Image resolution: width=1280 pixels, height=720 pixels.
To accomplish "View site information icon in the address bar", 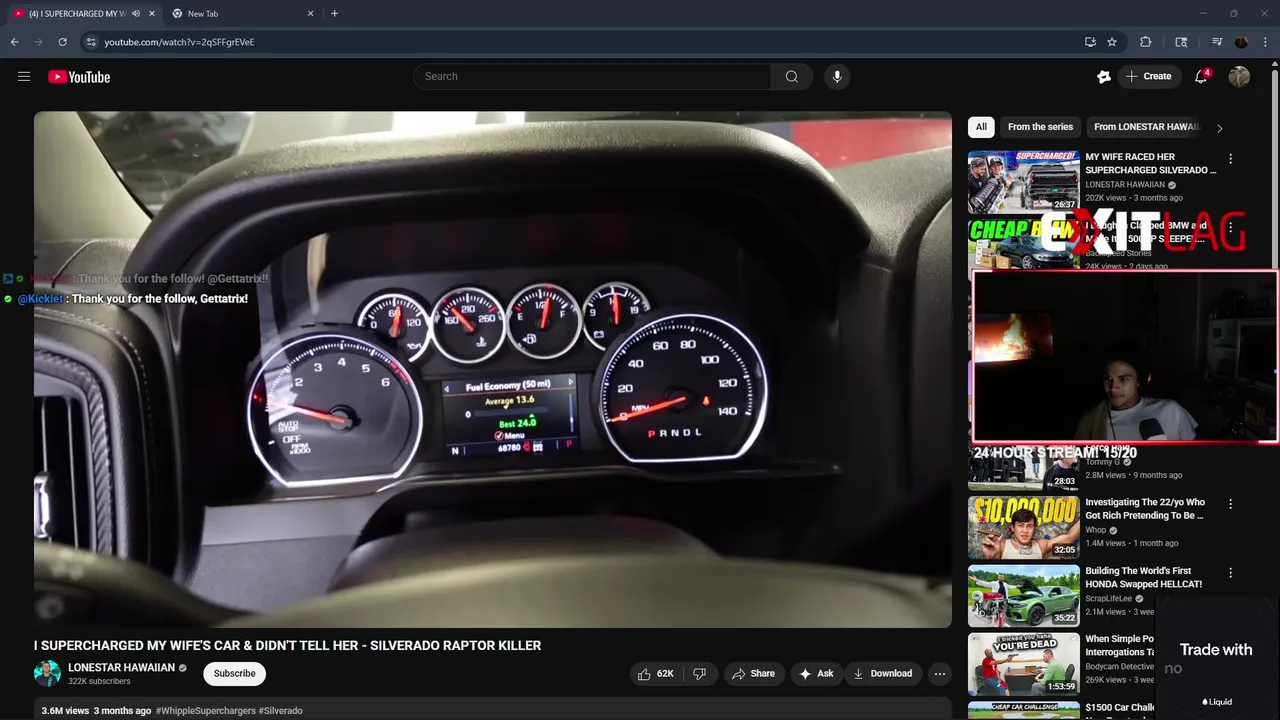I will (x=91, y=42).
